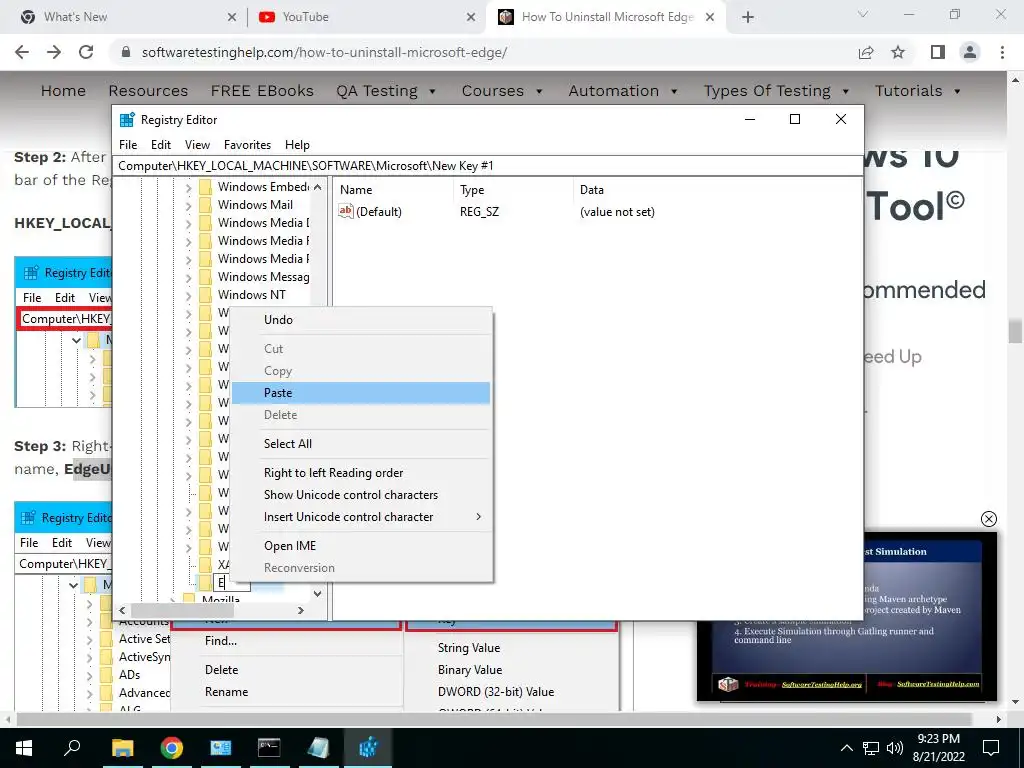Click the test simulation video thumbnail

847,616
